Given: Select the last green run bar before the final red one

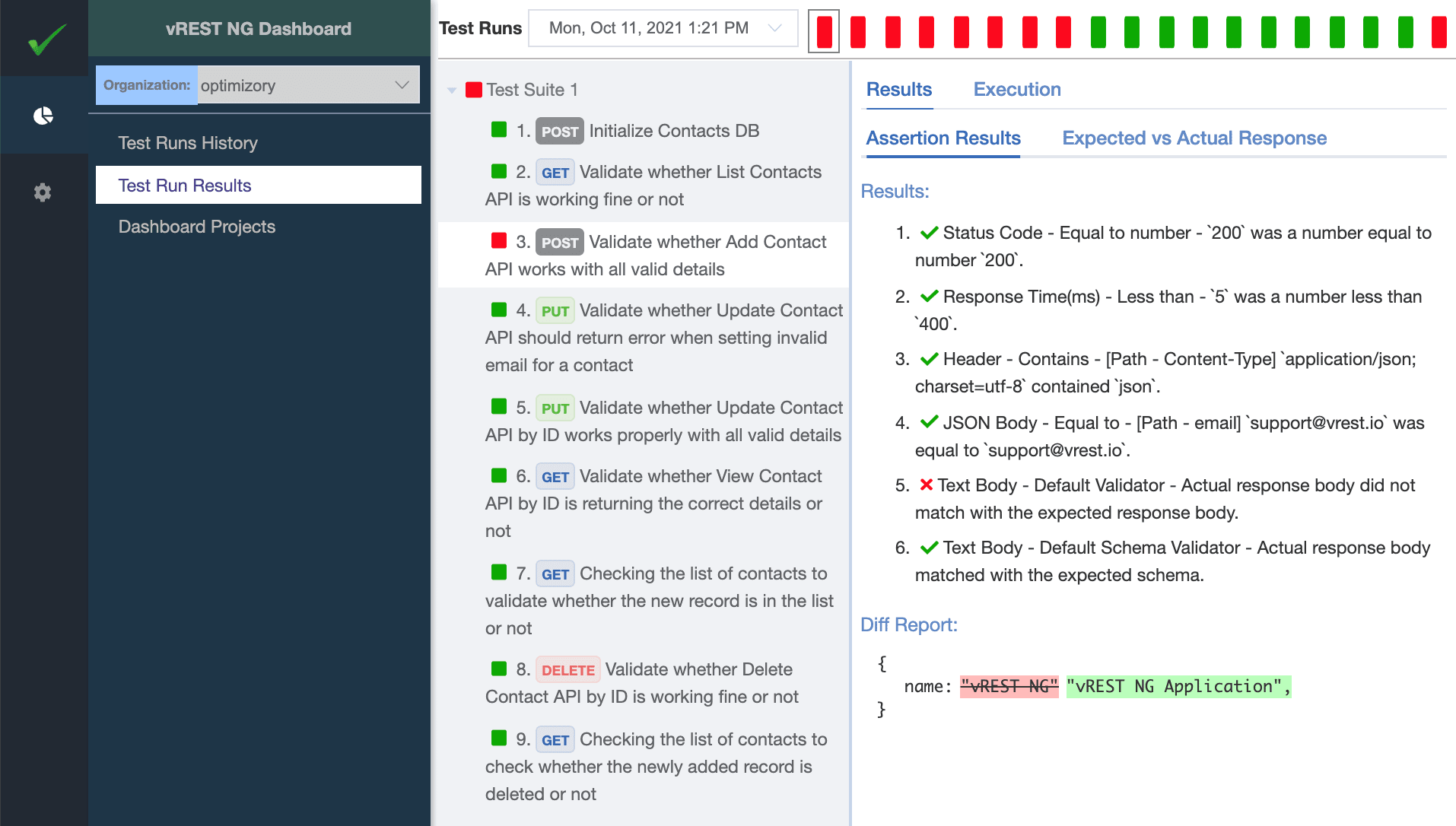Looking at the screenshot, I should [1405, 32].
